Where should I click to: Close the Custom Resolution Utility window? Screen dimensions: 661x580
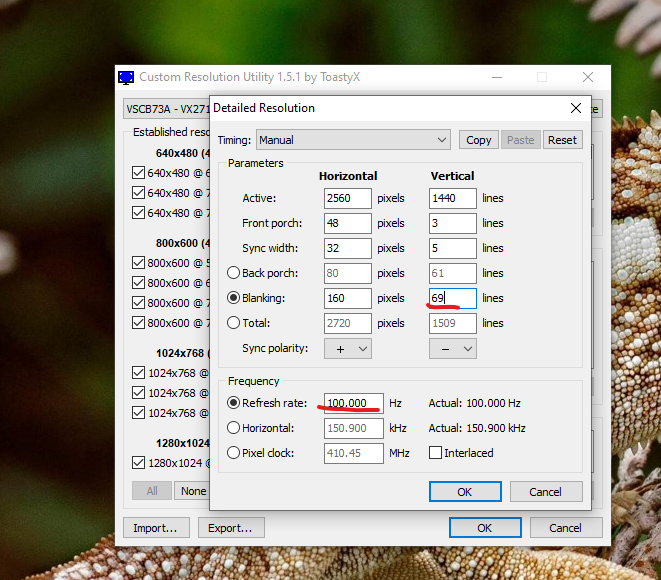coord(588,77)
